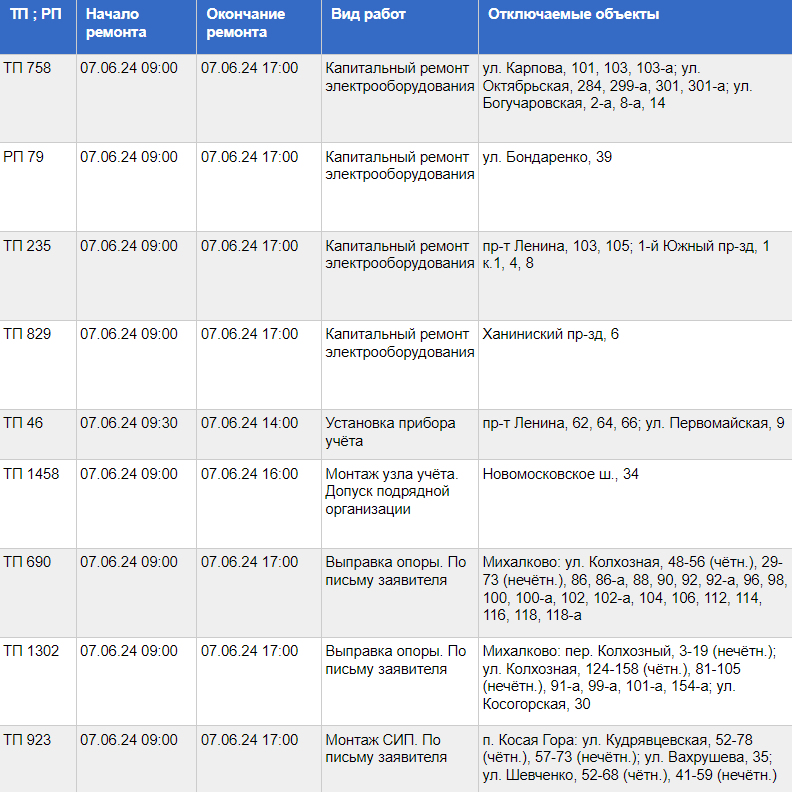Select the ТП 1458 cell
Screen dimensions: 792x792
31,474
